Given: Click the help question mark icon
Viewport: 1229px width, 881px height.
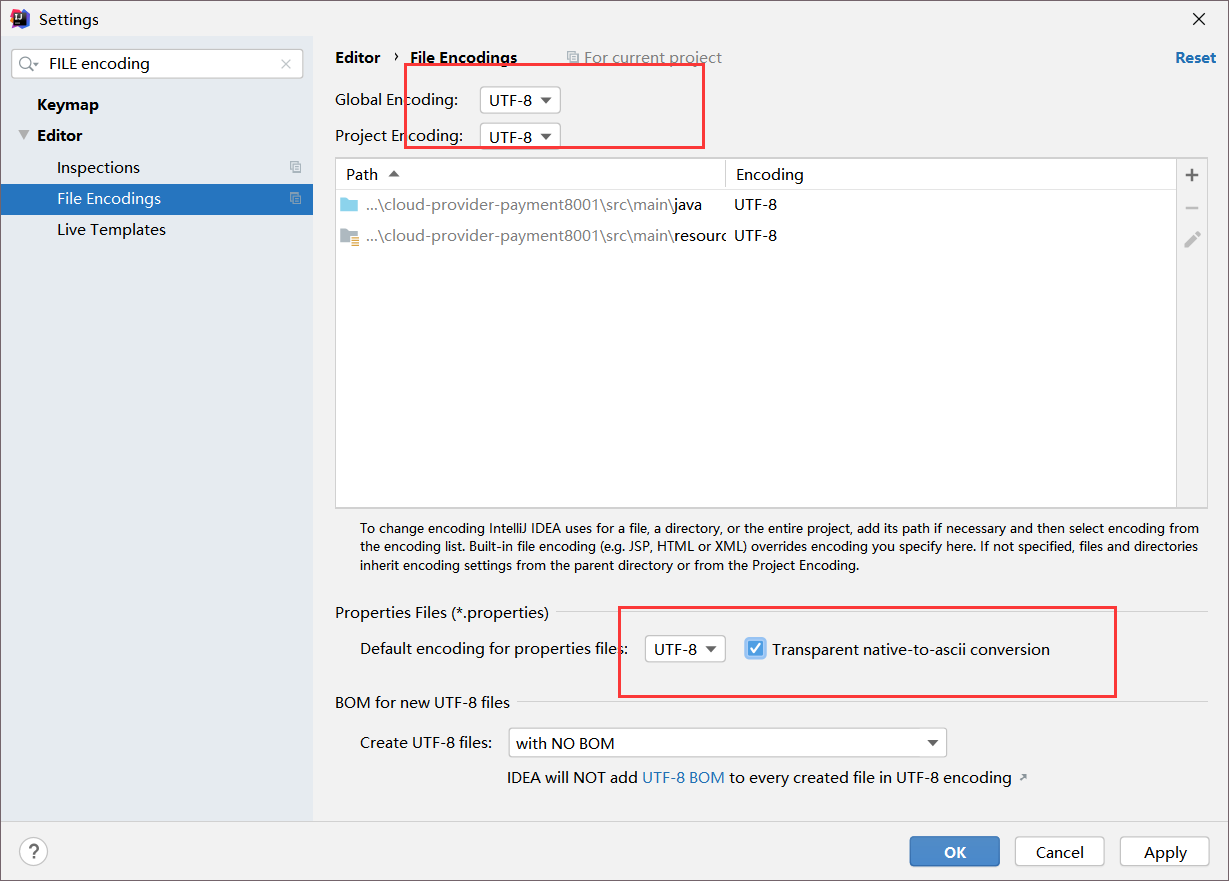Looking at the screenshot, I should tap(34, 851).
